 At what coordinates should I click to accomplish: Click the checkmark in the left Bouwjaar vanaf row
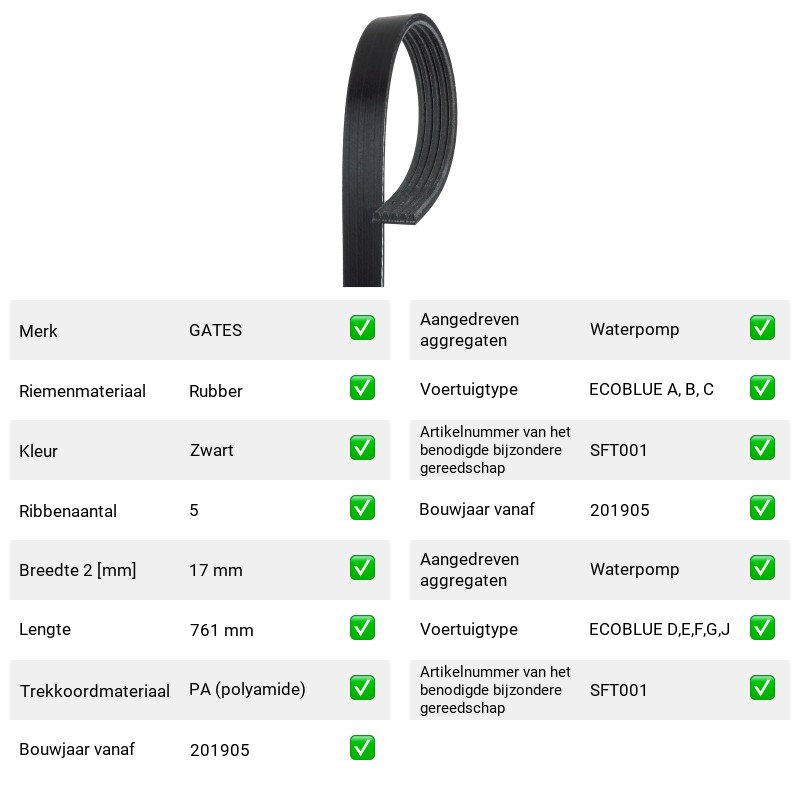click(362, 747)
